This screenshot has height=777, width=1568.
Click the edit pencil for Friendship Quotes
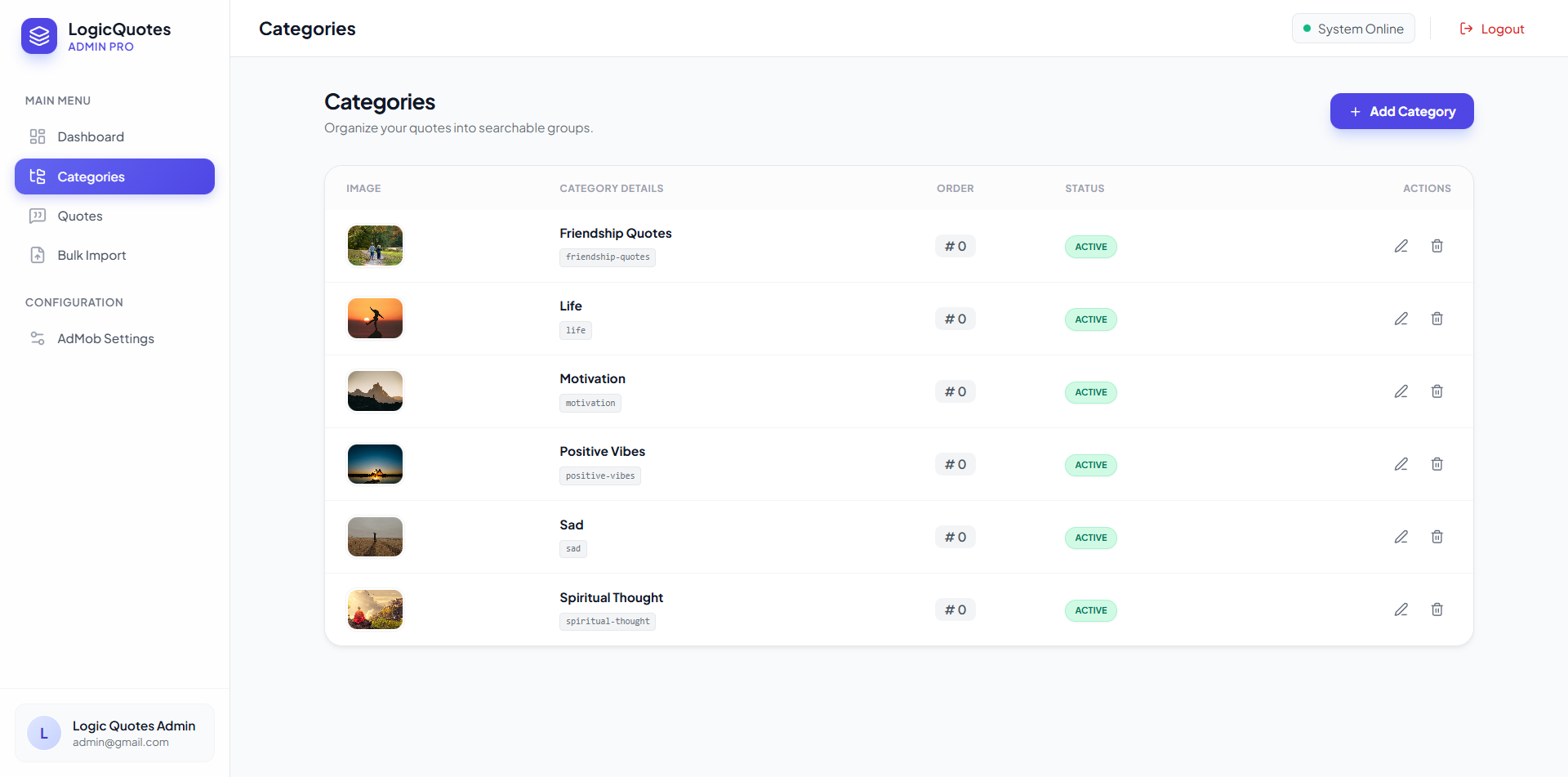pyautogui.click(x=1401, y=246)
